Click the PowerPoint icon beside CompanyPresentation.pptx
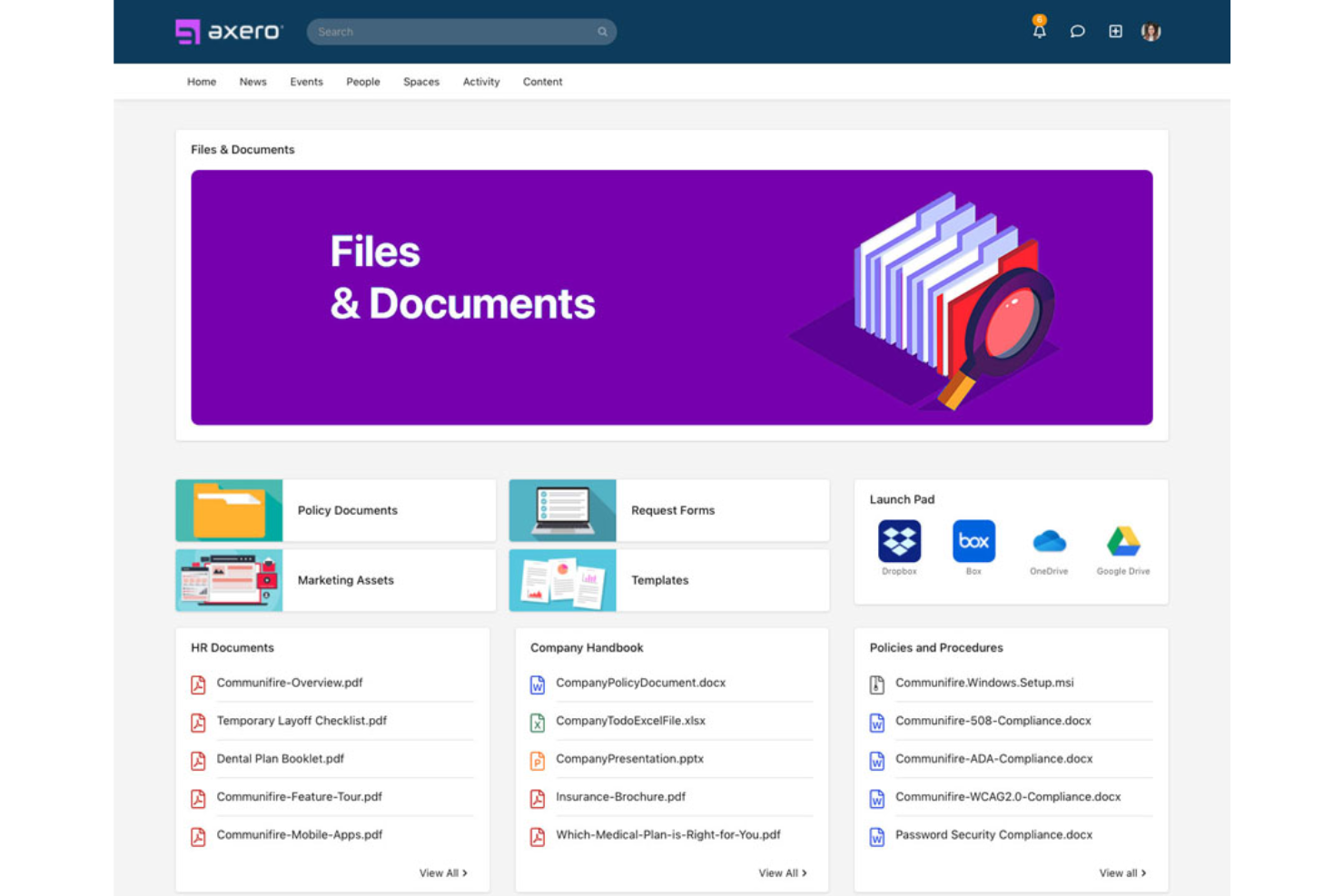The height and width of the screenshot is (896, 1344). pyautogui.click(x=538, y=761)
